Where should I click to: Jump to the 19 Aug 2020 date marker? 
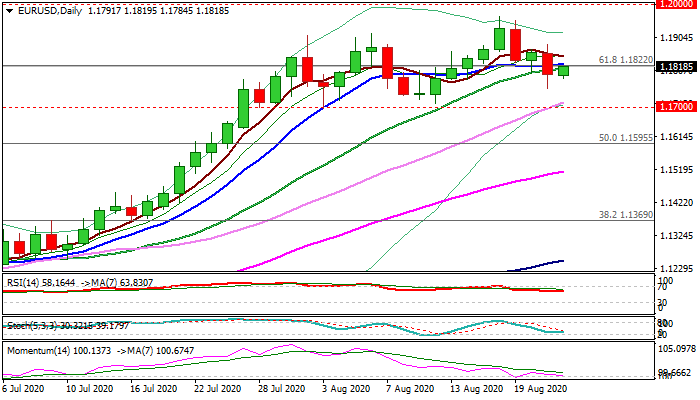tap(541, 387)
